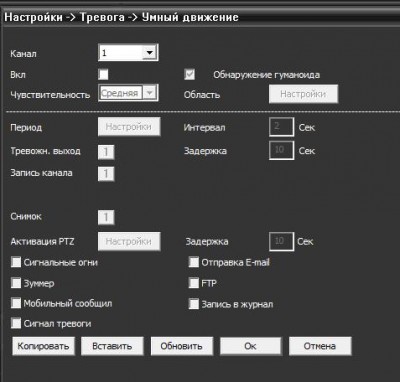Open the Область Настройки button

point(303,94)
